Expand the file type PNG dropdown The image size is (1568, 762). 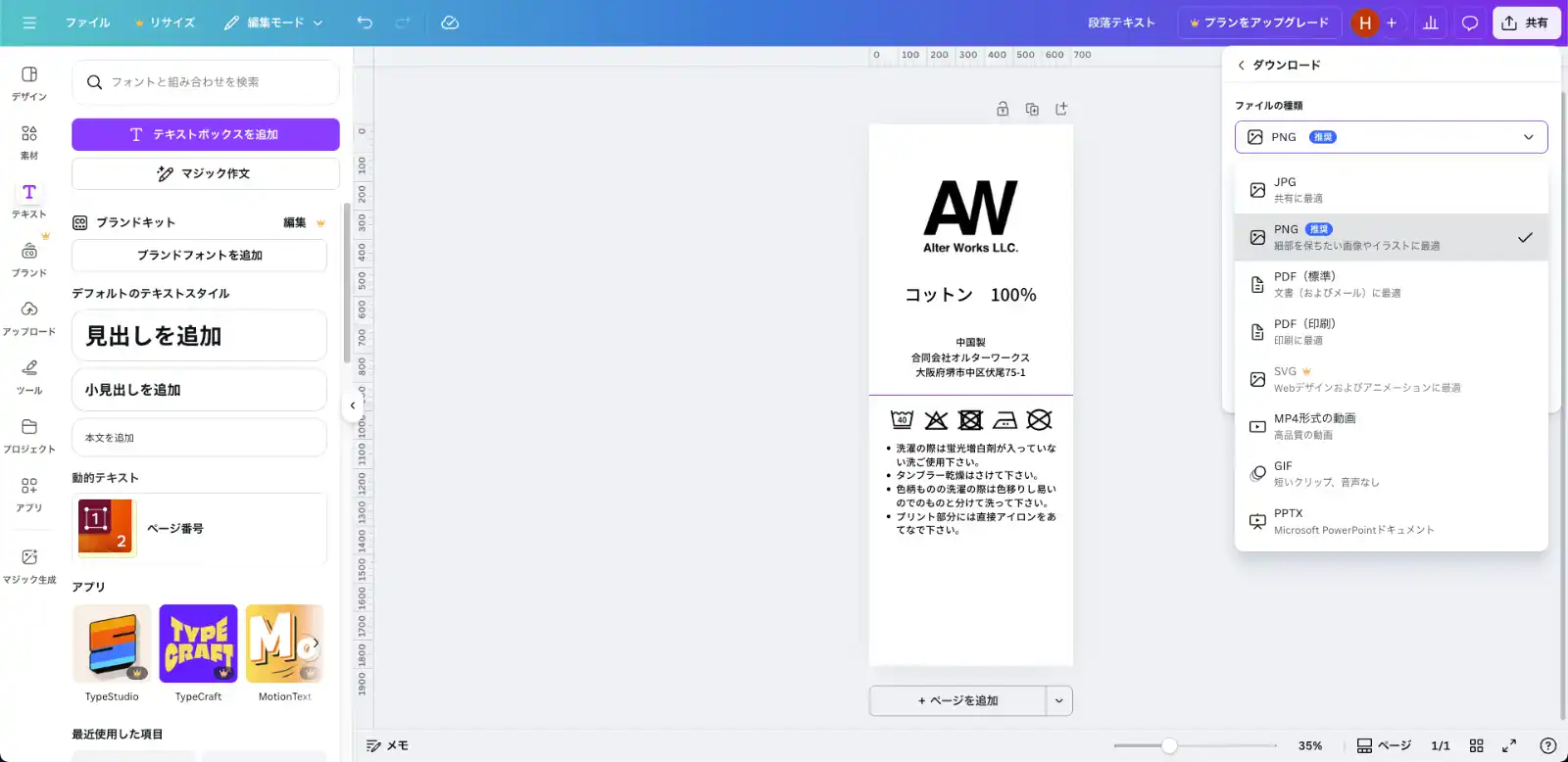[1391, 137]
